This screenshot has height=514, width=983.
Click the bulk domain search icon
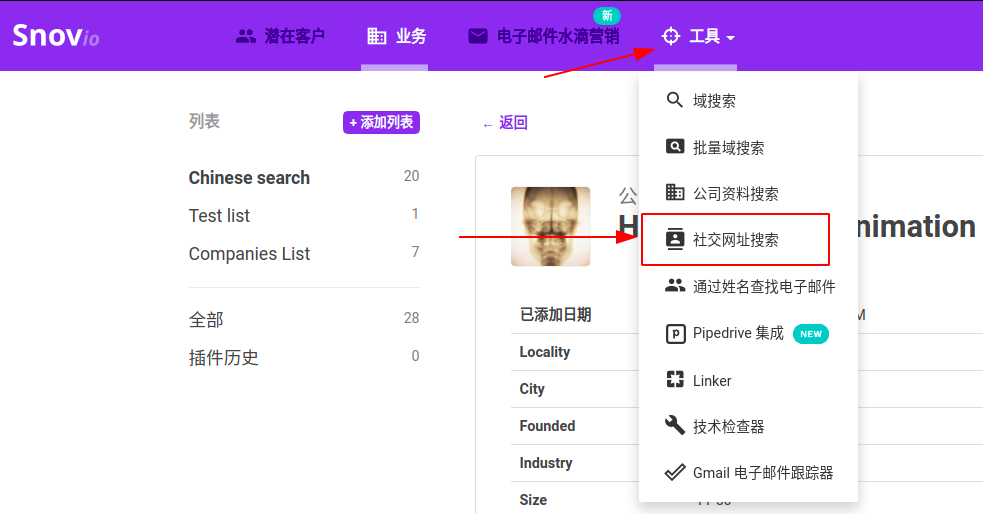point(675,147)
